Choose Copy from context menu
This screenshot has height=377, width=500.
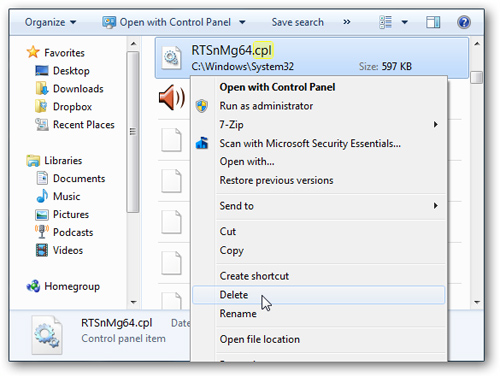(319, 250)
